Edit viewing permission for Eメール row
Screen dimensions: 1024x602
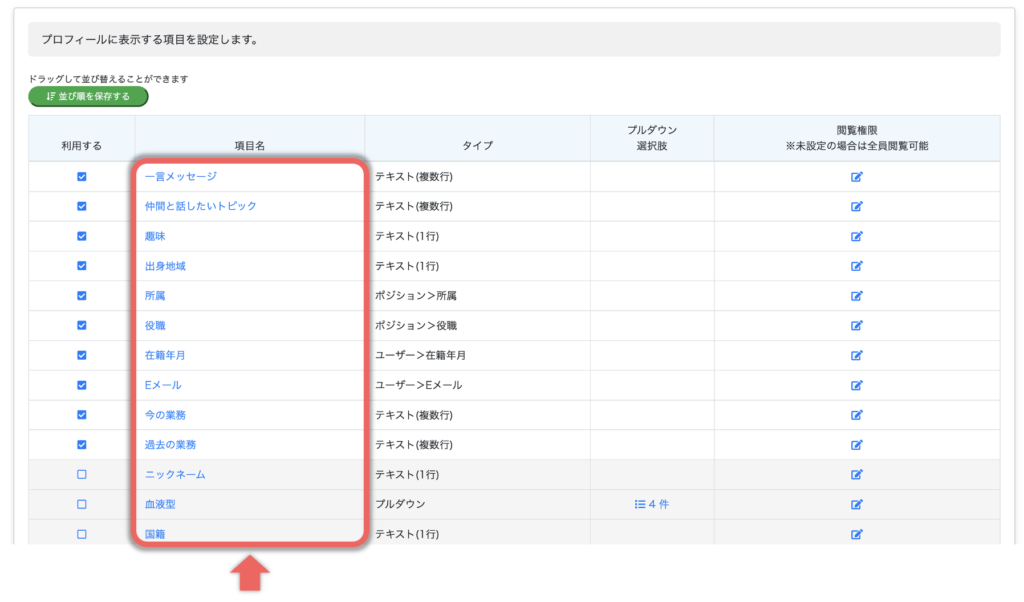[856, 385]
